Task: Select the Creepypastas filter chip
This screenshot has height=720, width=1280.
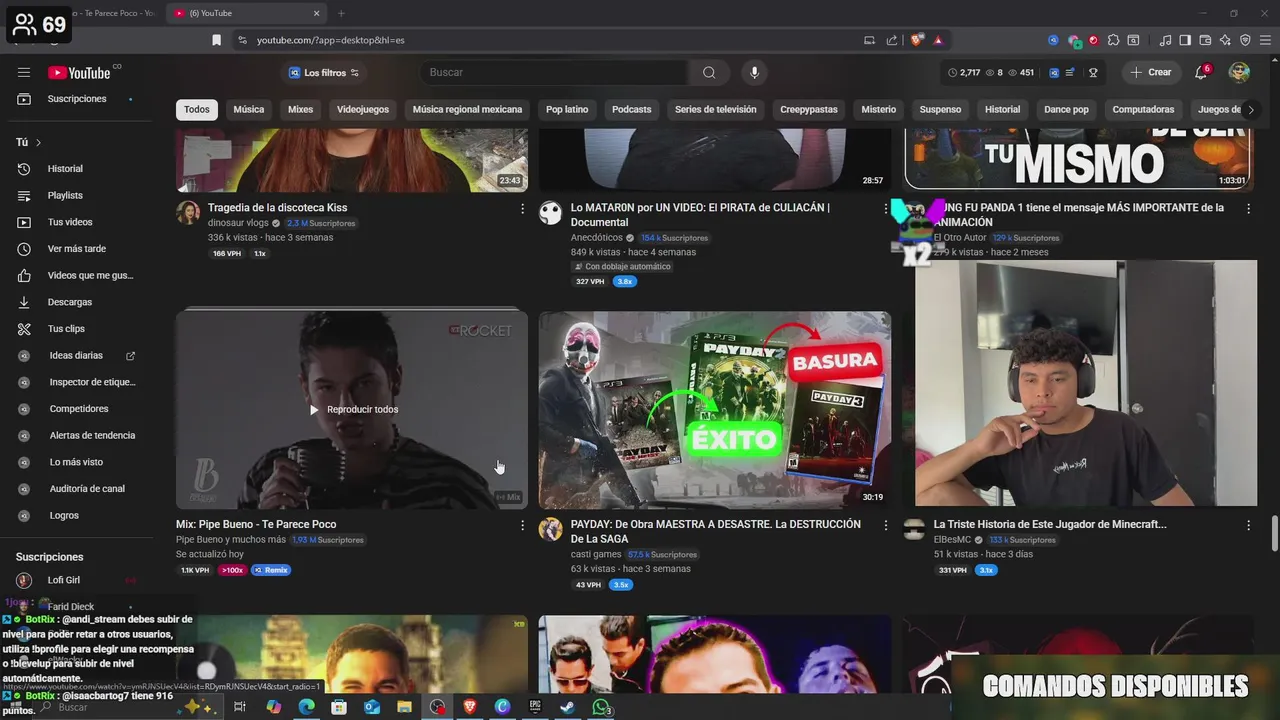Action: click(809, 110)
